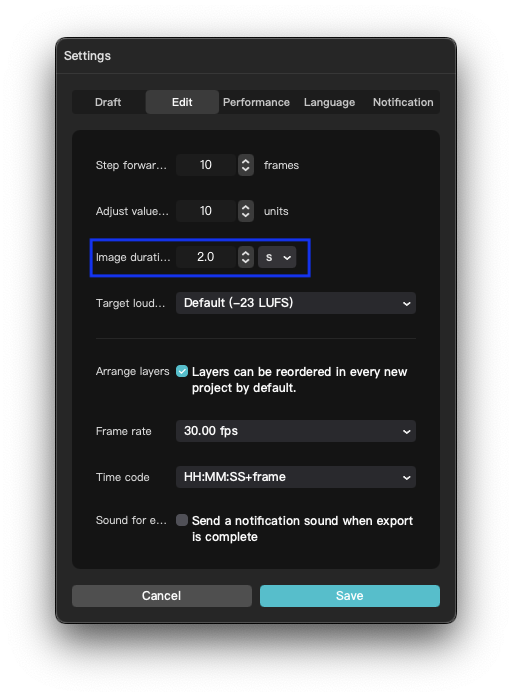This screenshot has height=697, width=512.
Task: Enable notification sound when export completes
Action: click(x=182, y=520)
